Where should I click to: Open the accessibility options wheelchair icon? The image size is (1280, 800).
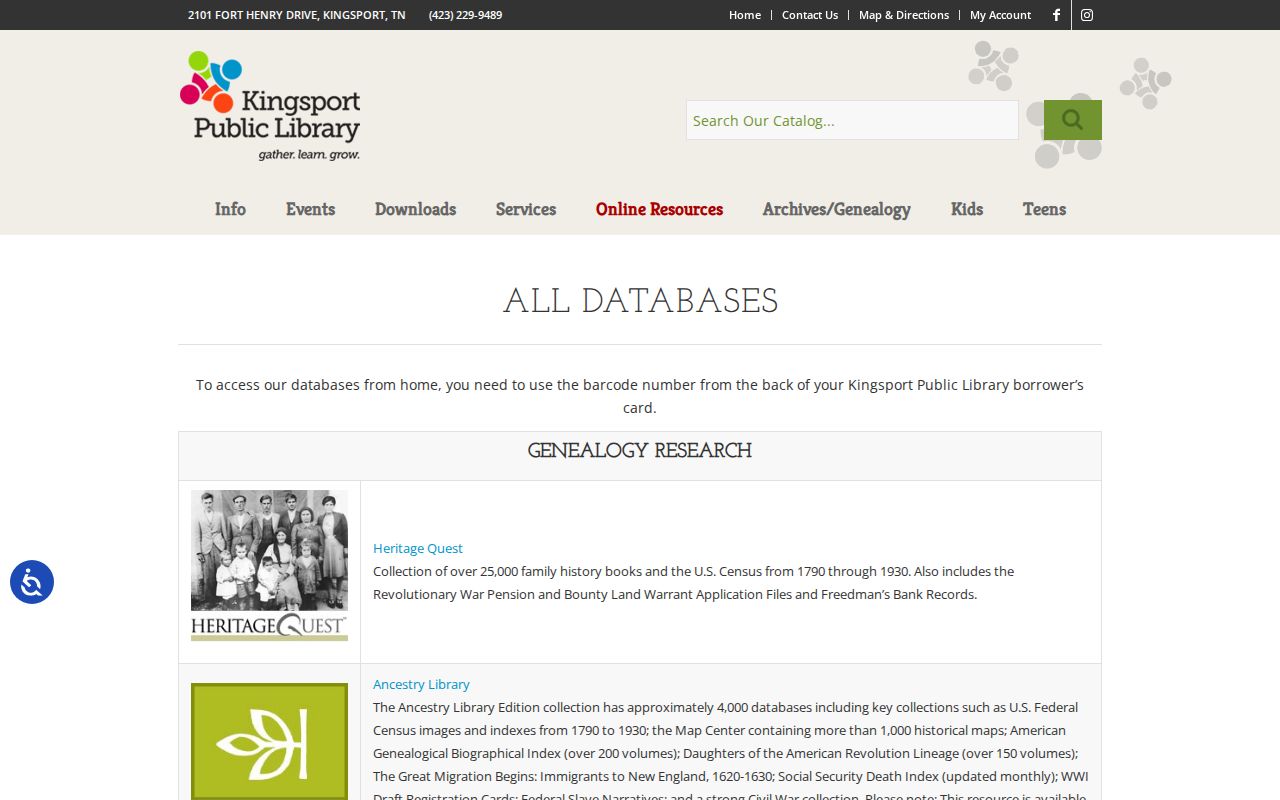[x=32, y=582]
